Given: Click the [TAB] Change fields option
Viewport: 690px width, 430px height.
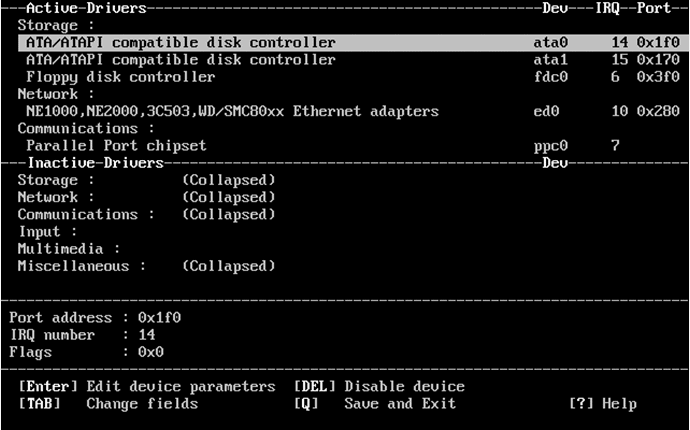Looking at the screenshot, I should coord(108,404).
